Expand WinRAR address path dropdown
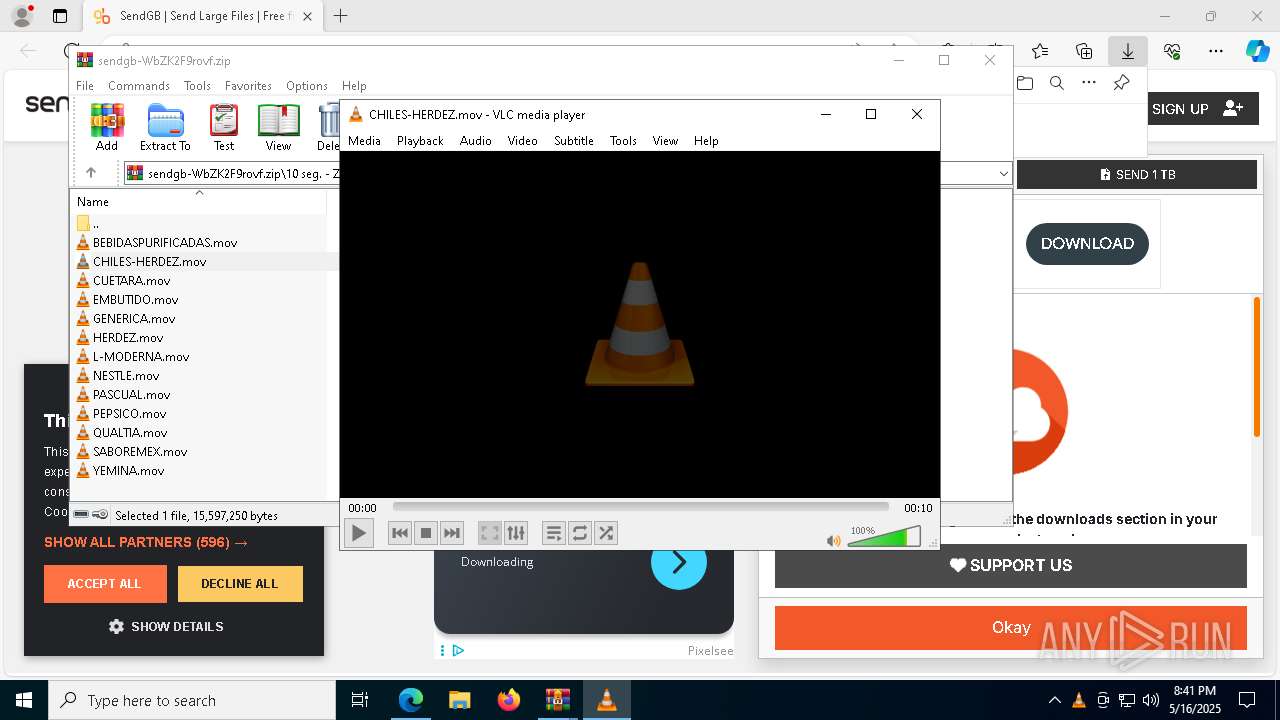This screenshot has height=720, width=1280. tap(1003, 174)
